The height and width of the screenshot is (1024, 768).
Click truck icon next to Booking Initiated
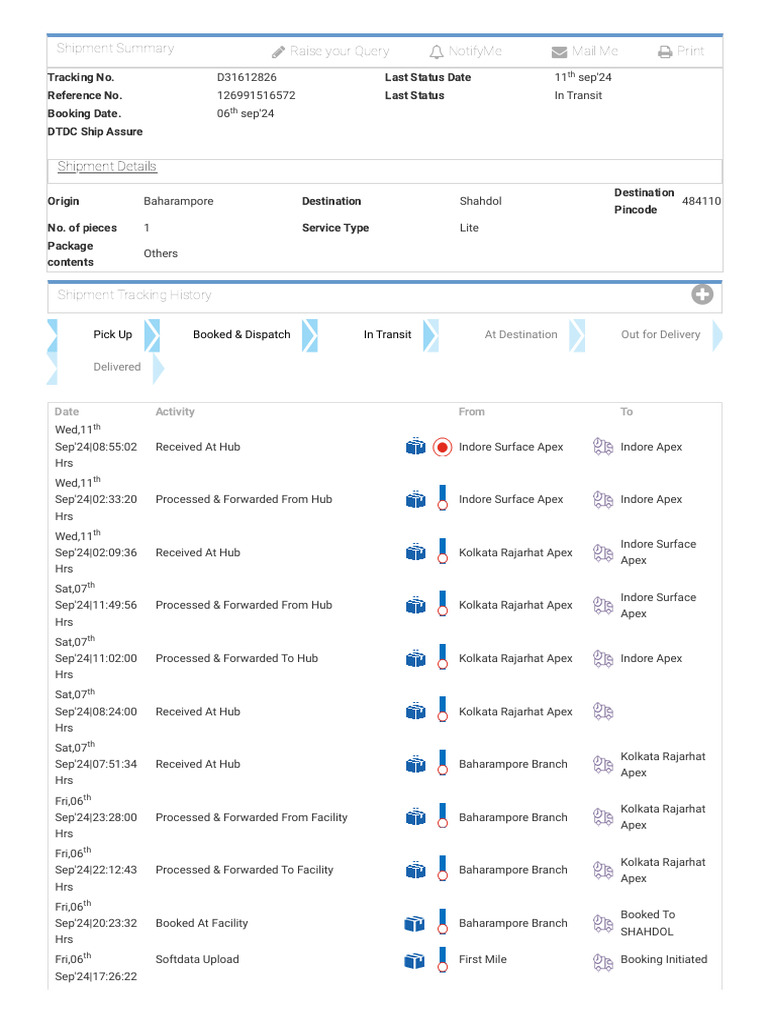click(602, 960)
